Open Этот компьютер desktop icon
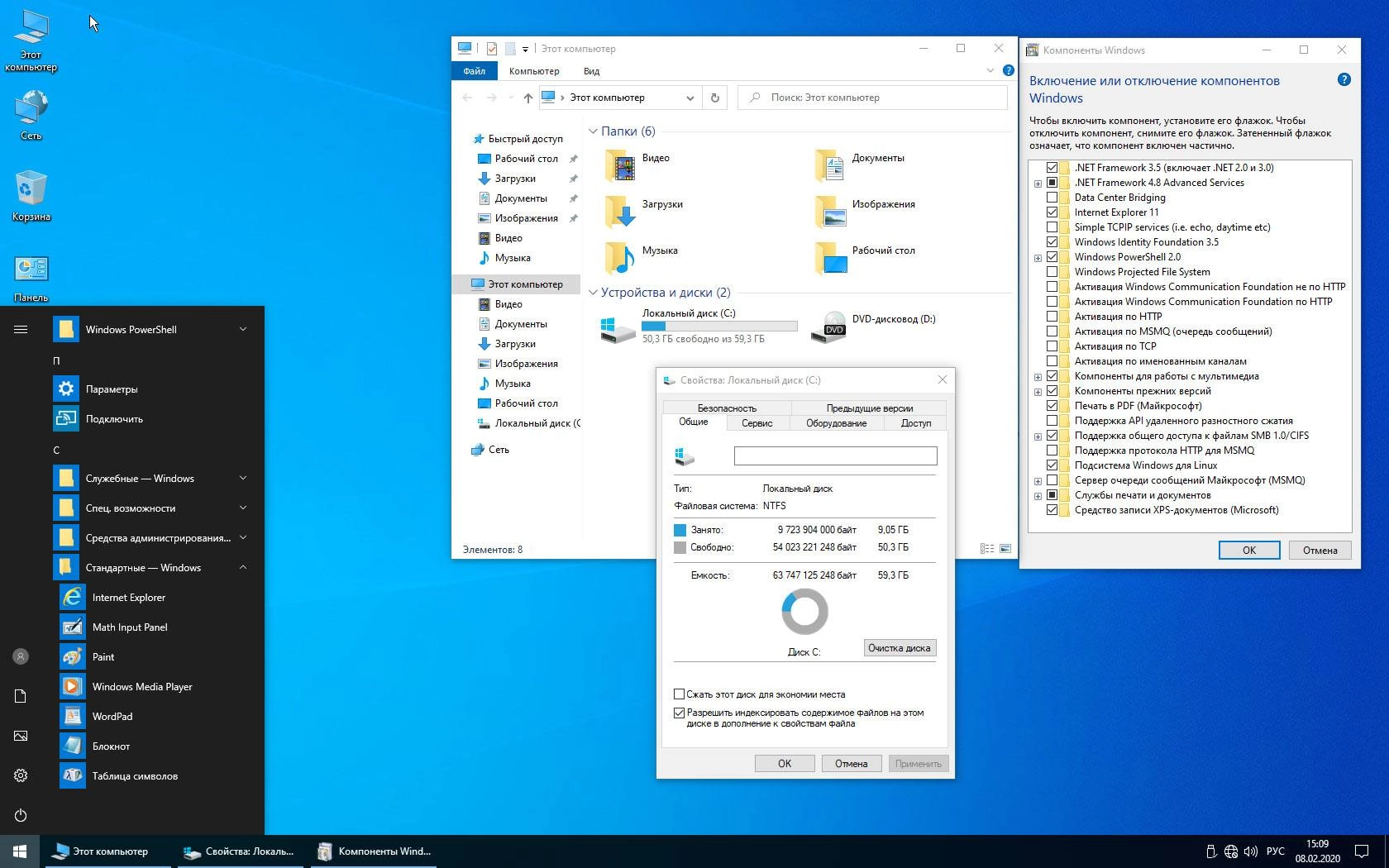 pyautogui.click(x=31, y=41)
